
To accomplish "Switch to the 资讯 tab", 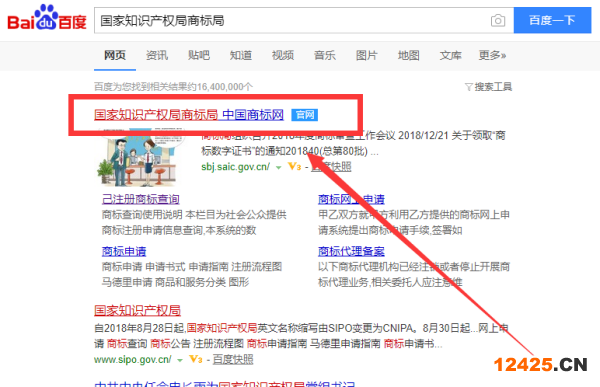I will (157, 56).
